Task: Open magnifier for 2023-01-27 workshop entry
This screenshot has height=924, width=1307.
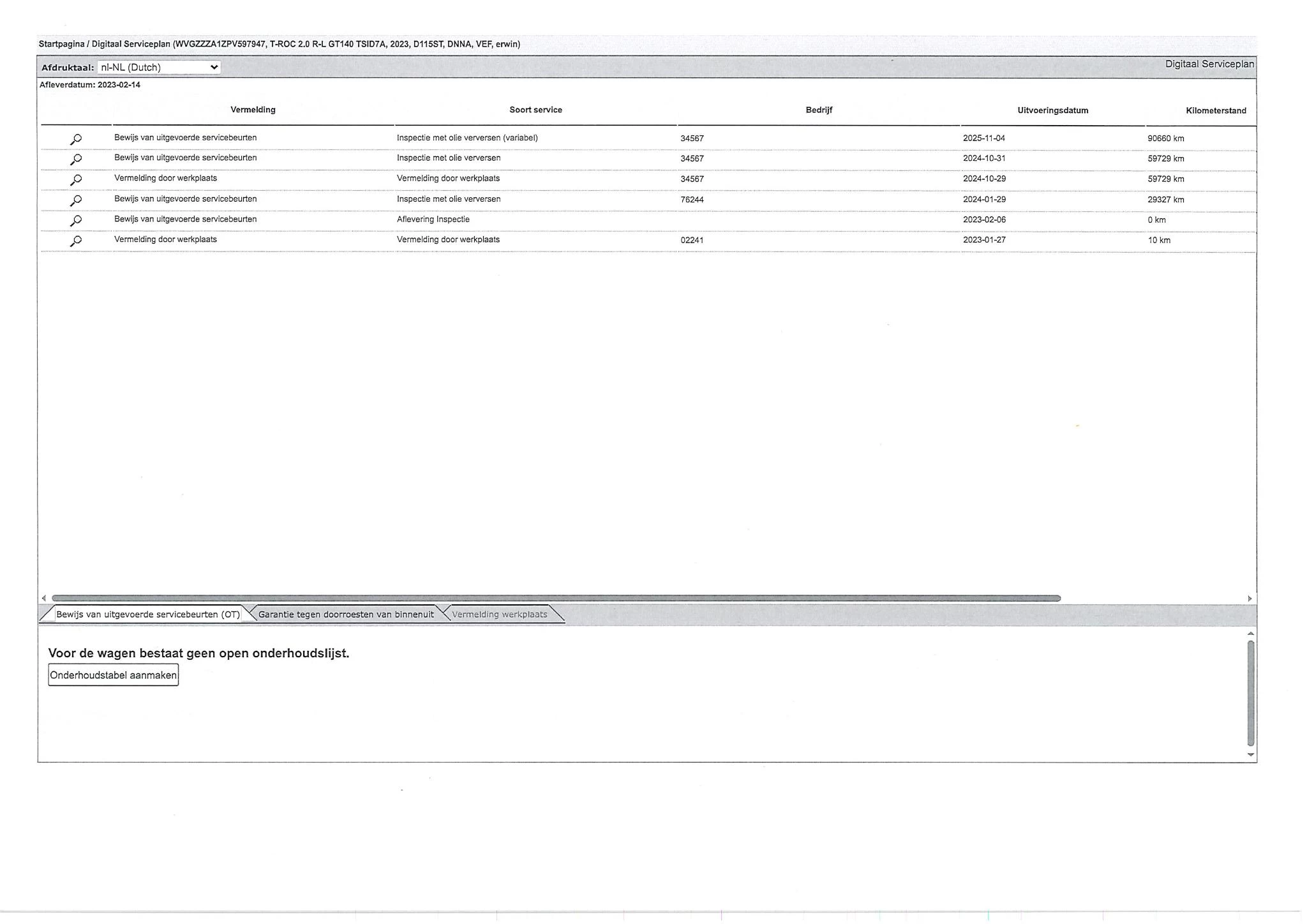Action: tap(76, 241)
